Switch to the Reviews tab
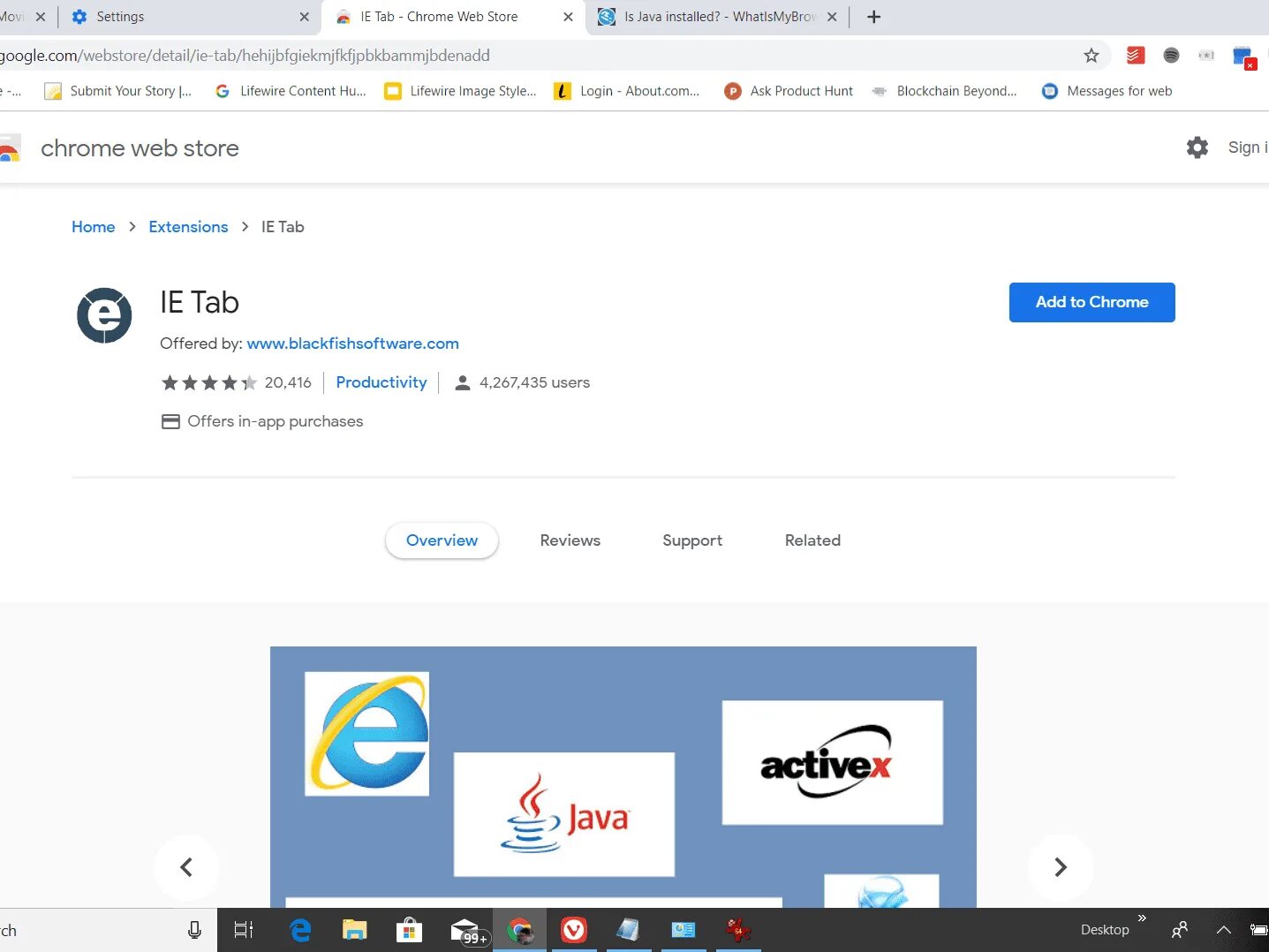 pyautogui.click(x=570, y=540)
